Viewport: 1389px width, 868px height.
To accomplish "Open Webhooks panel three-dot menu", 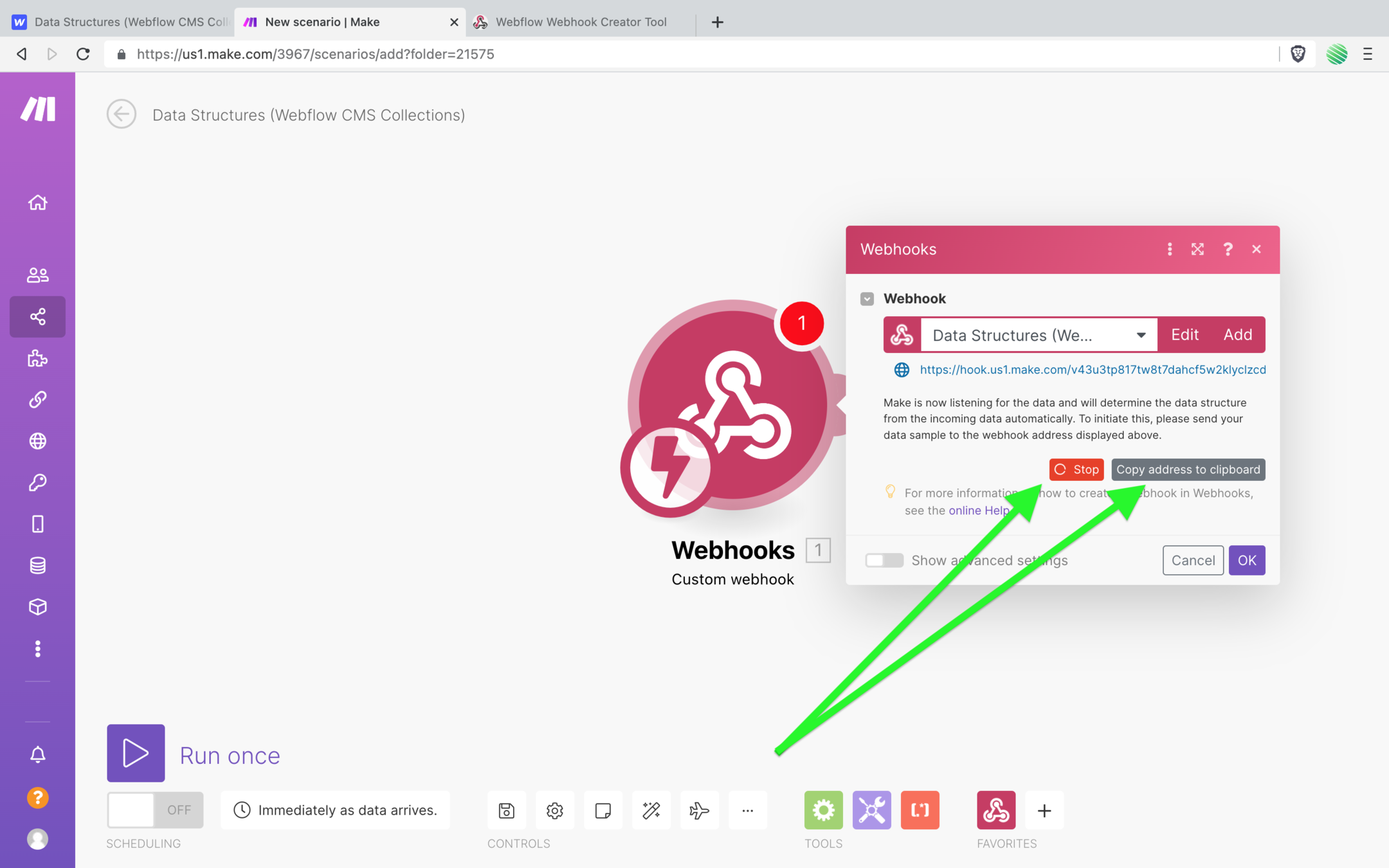I will [x=1170, y=249].
